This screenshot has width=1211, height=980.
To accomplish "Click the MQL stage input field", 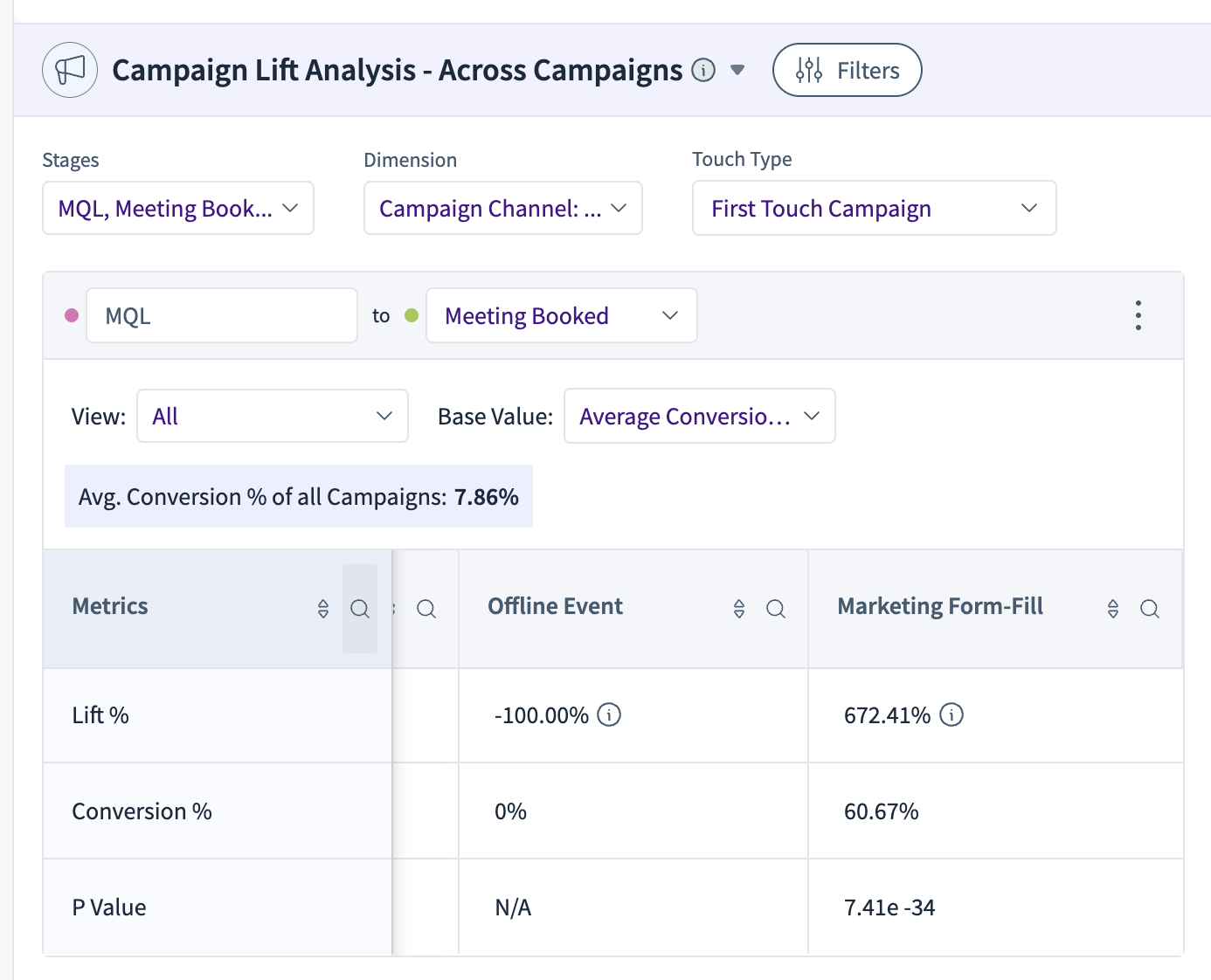I will [222, 315].
